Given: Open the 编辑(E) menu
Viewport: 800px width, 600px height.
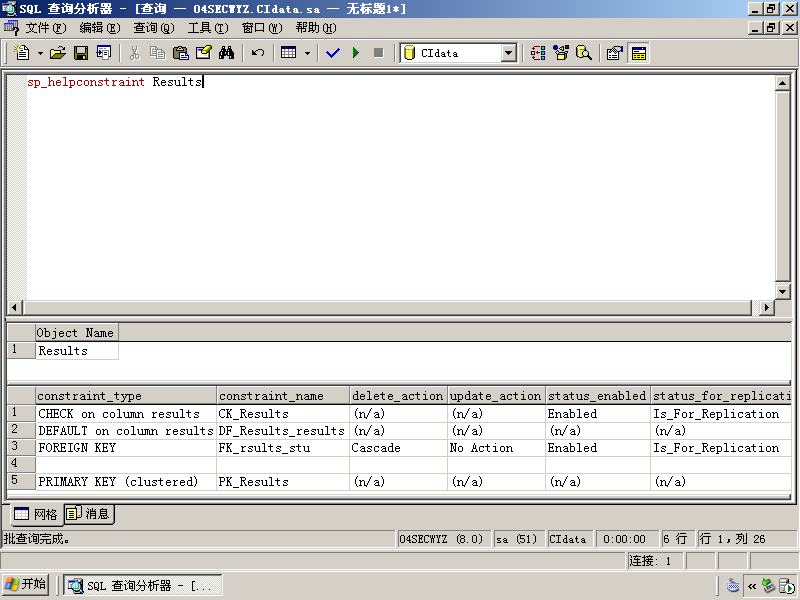Looking at the screenshot, I should (100, 28).
